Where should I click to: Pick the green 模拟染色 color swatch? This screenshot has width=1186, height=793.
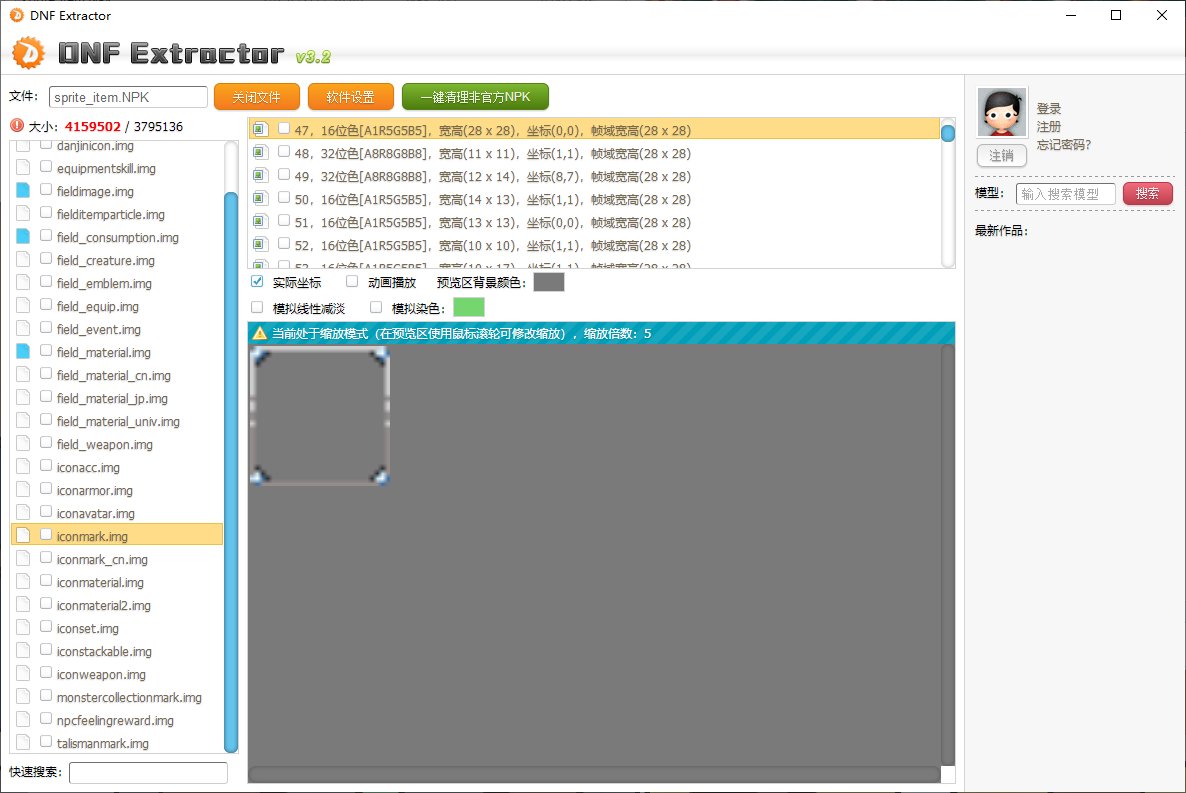468,307
